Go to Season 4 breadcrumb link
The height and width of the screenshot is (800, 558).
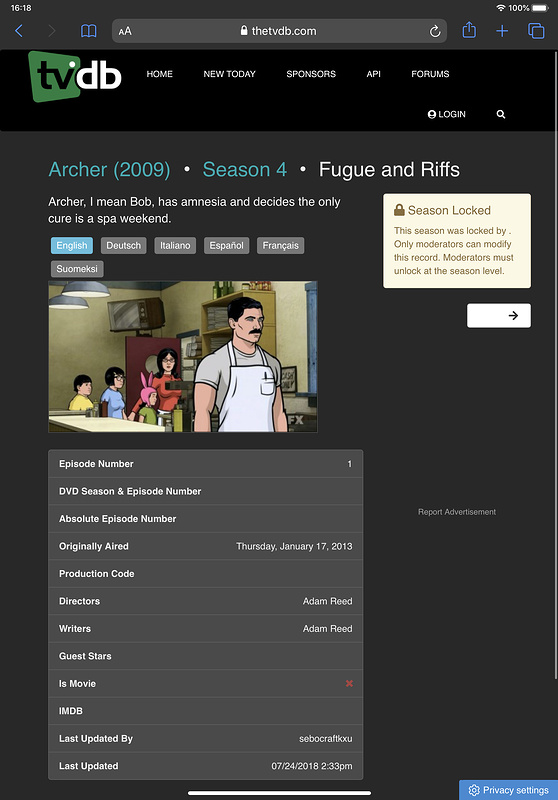245,170
